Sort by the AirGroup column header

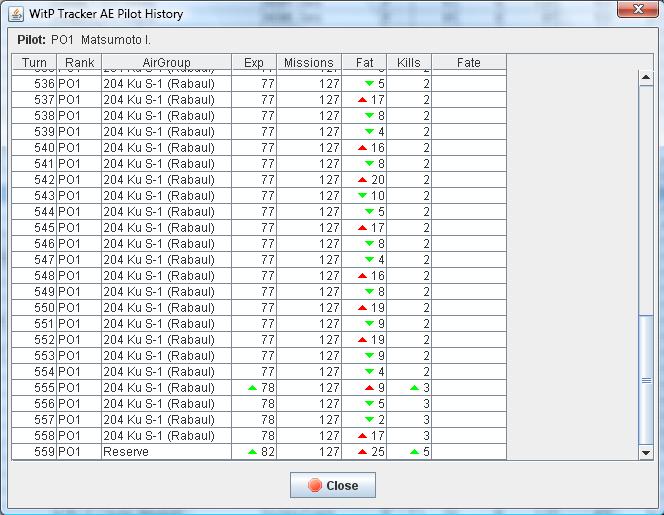click(x=166, y=62)
